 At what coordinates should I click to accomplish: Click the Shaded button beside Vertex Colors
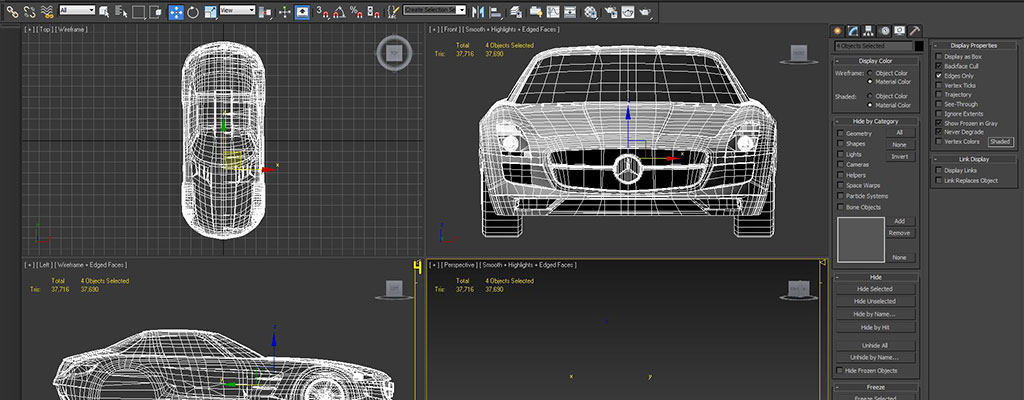coord(1000,142)
